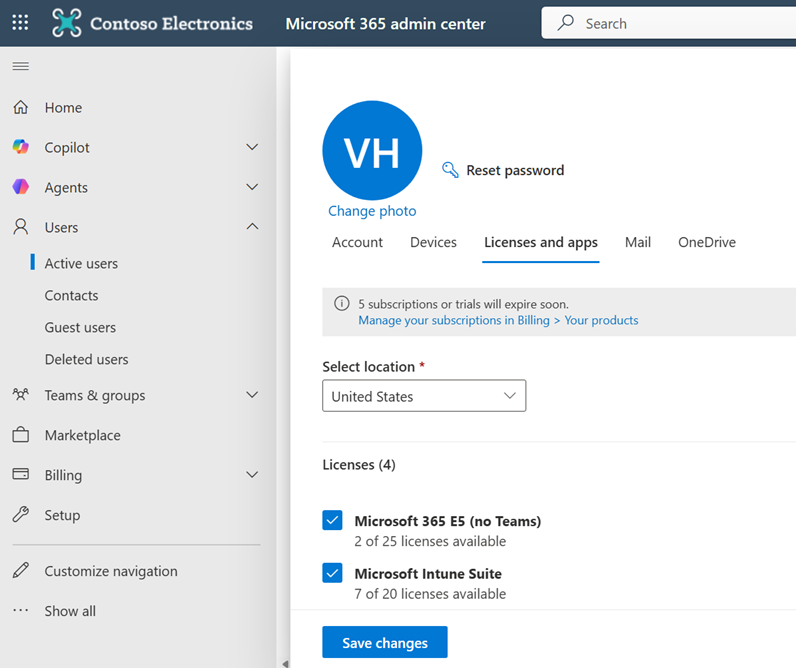Switch to the Mail tab
This screenshot has height=668, width=797.
pos(638,242)
